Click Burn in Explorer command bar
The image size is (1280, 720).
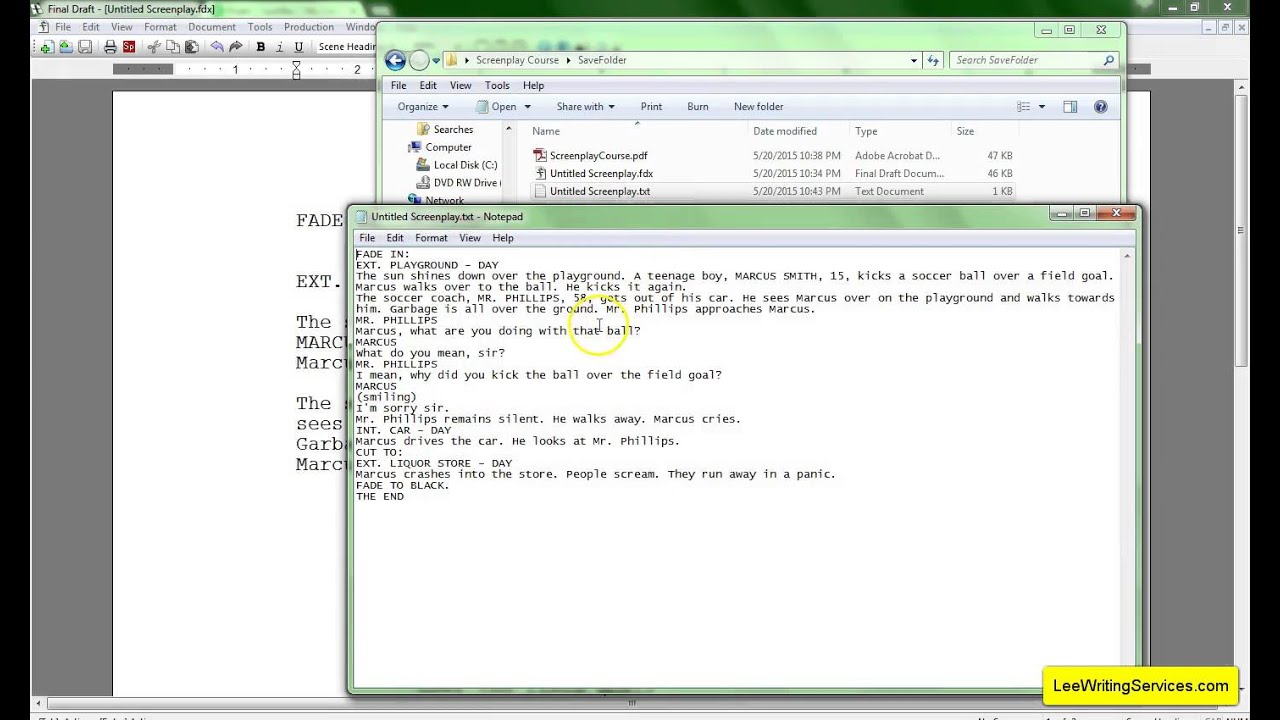click(698, 107)
